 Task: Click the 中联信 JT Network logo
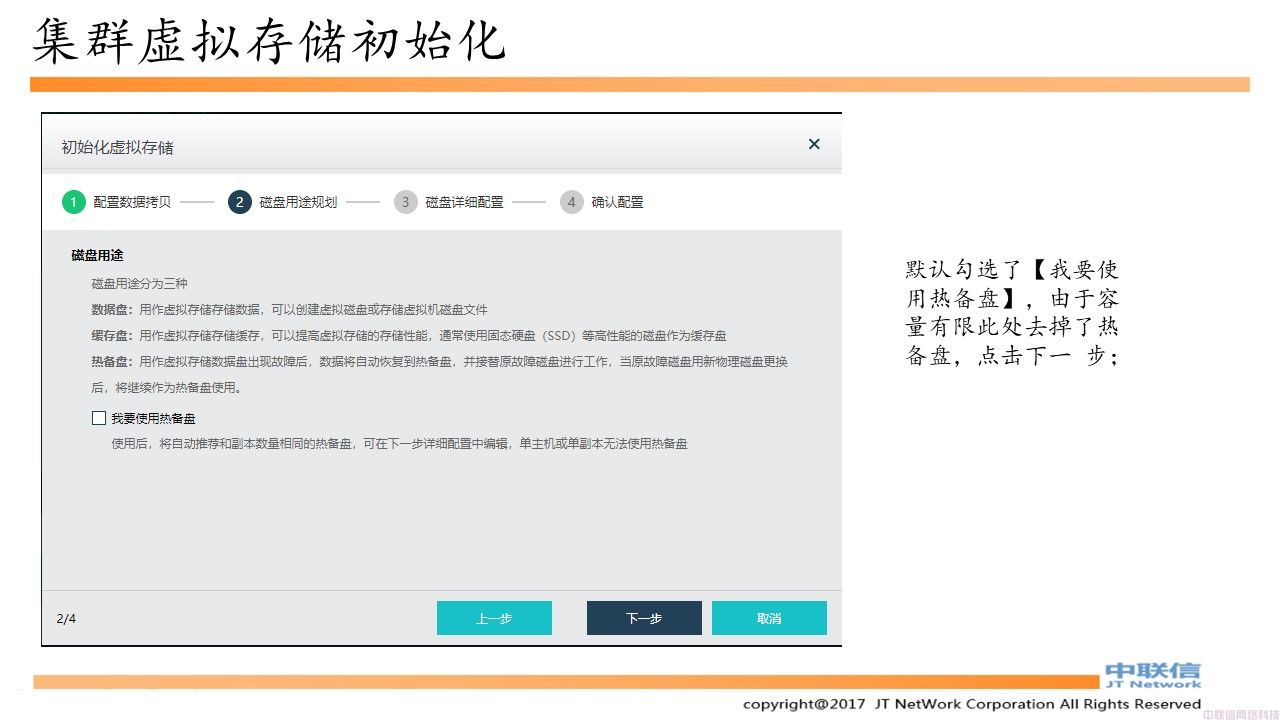click(x=1153, y=676)
